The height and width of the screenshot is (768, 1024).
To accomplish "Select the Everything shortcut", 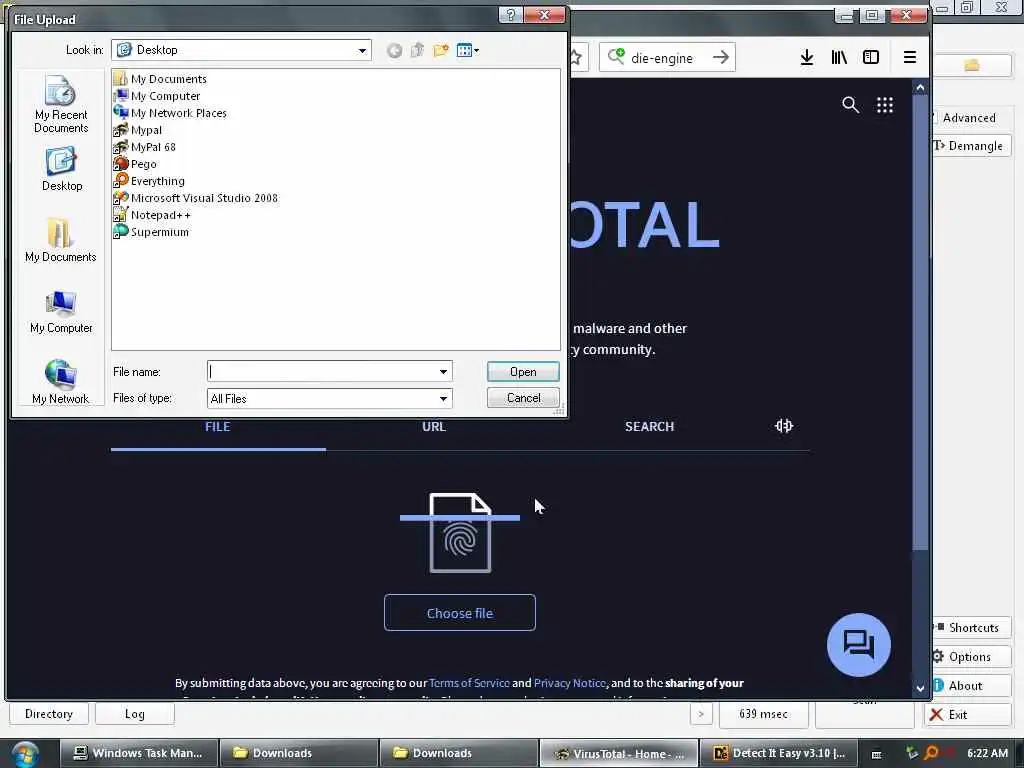I will pyautogui.click(x=150, y=181).
